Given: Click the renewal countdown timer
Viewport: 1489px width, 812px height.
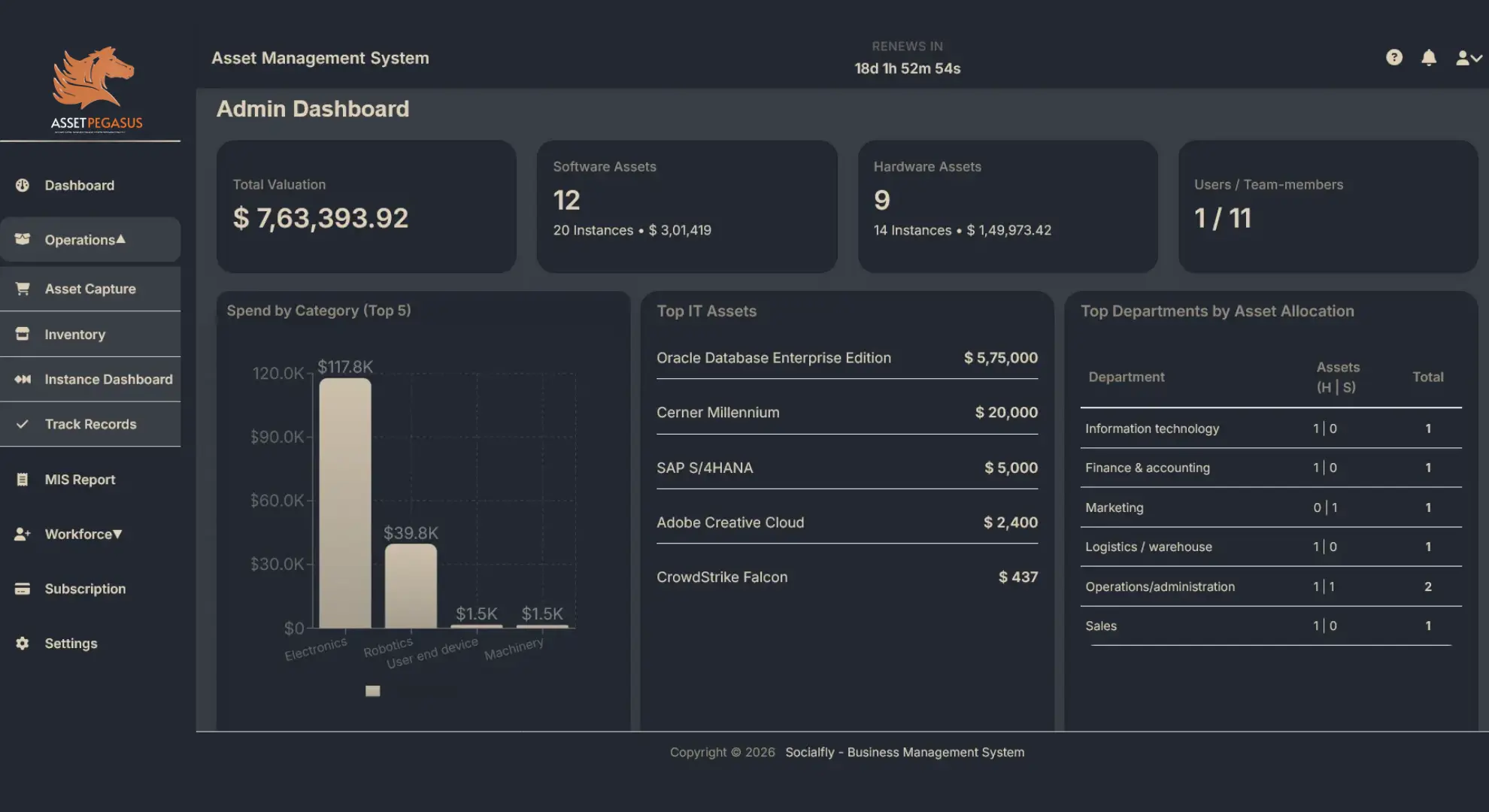Looking at the screenshot, I should click(907, 68).
